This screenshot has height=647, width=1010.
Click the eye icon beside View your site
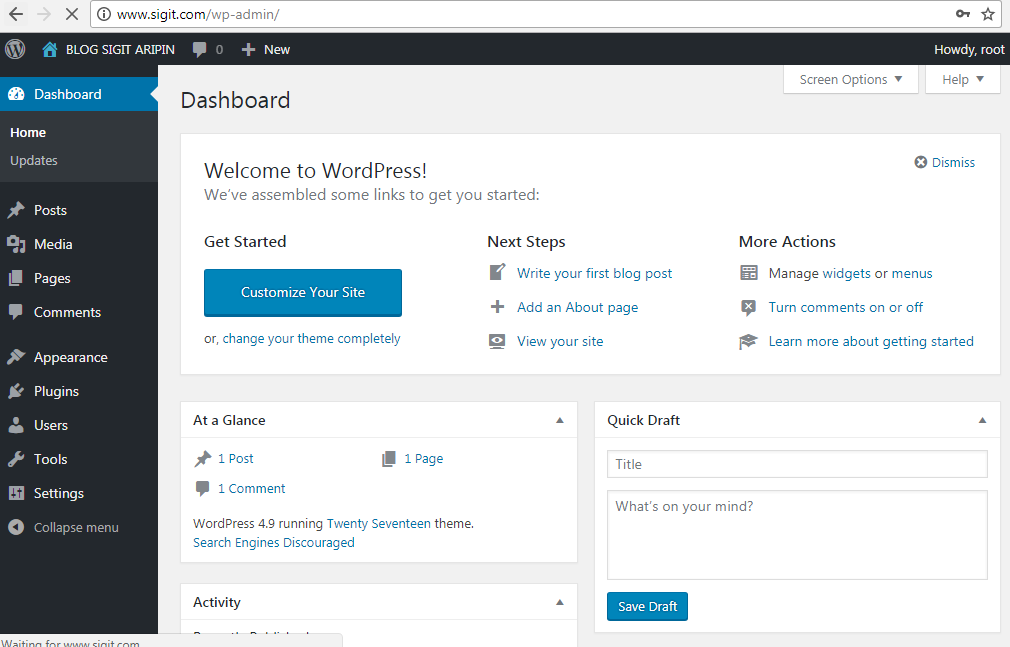pos(497,341)
